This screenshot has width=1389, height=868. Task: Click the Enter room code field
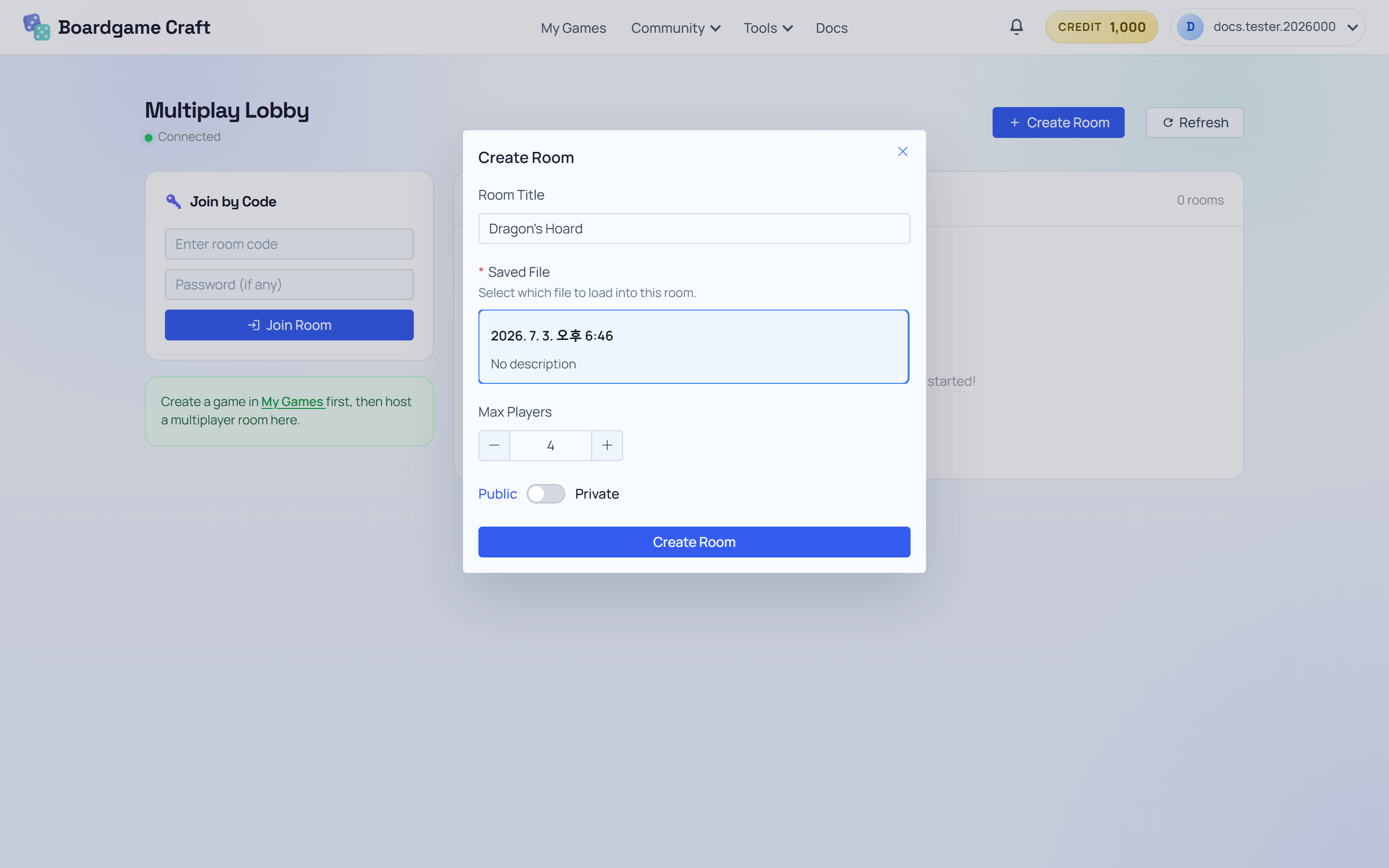[289, 244]
